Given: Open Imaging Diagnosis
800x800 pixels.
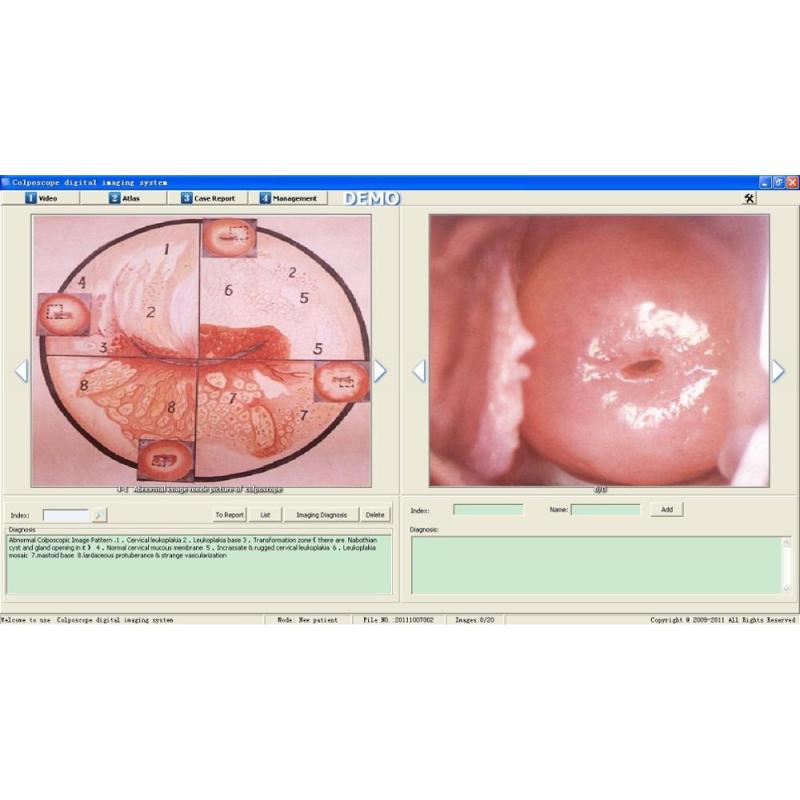Looking at the screenshot, I should (321, 515).
